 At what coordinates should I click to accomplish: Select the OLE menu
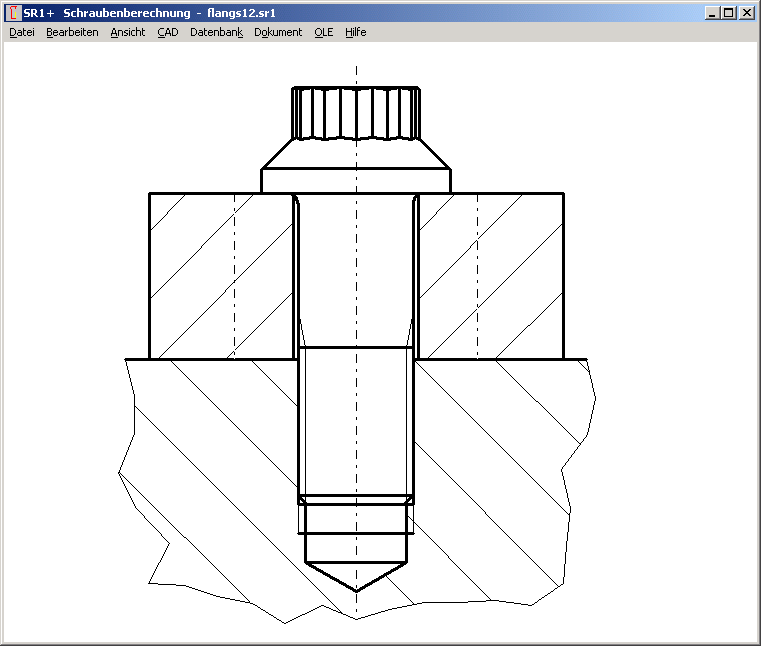click(x=323, y=32)
